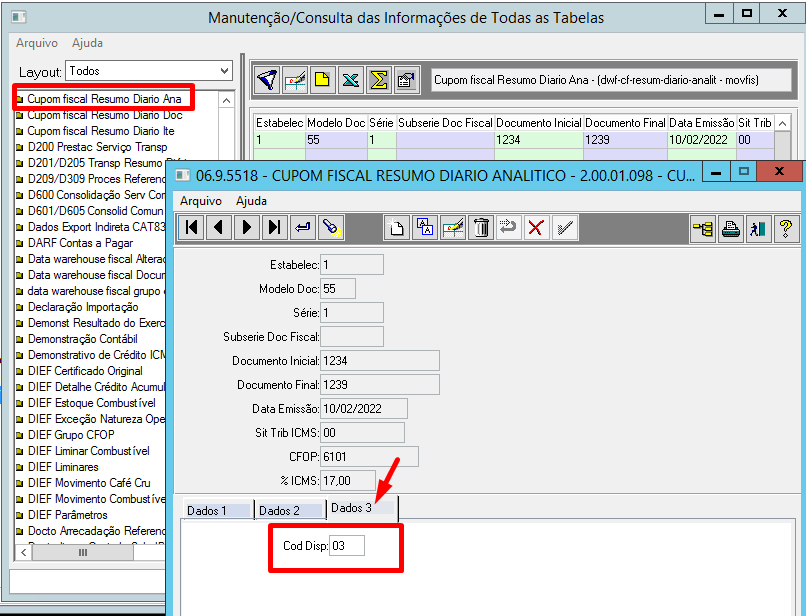Print with the printer icon
The width and height of the screenshot is (806, 616).
[730, 228]
